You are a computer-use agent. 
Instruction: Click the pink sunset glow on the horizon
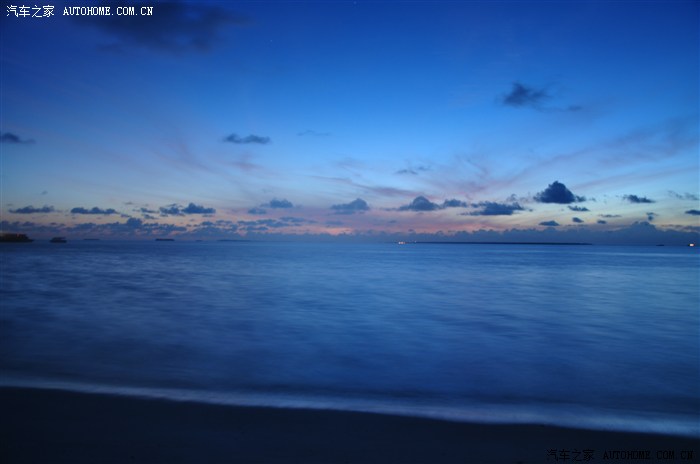(x=330, y=229)
